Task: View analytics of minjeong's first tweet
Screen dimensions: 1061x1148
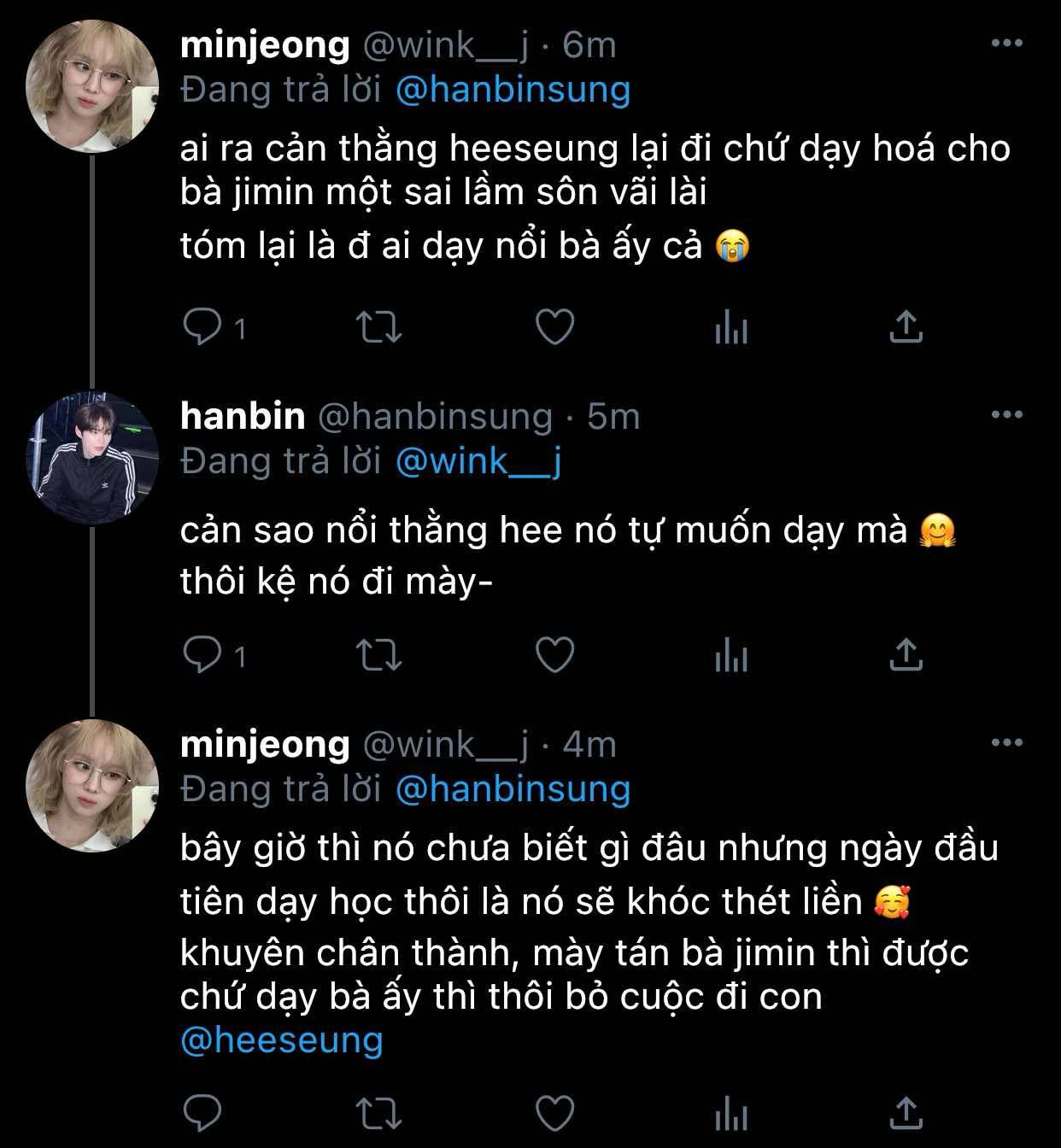Action: pos(730,326)
